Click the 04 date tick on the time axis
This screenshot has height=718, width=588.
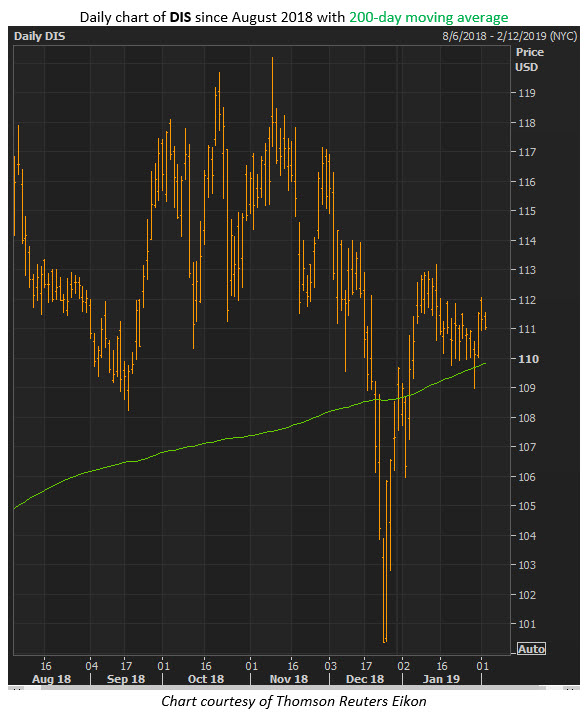pos(92,666)
